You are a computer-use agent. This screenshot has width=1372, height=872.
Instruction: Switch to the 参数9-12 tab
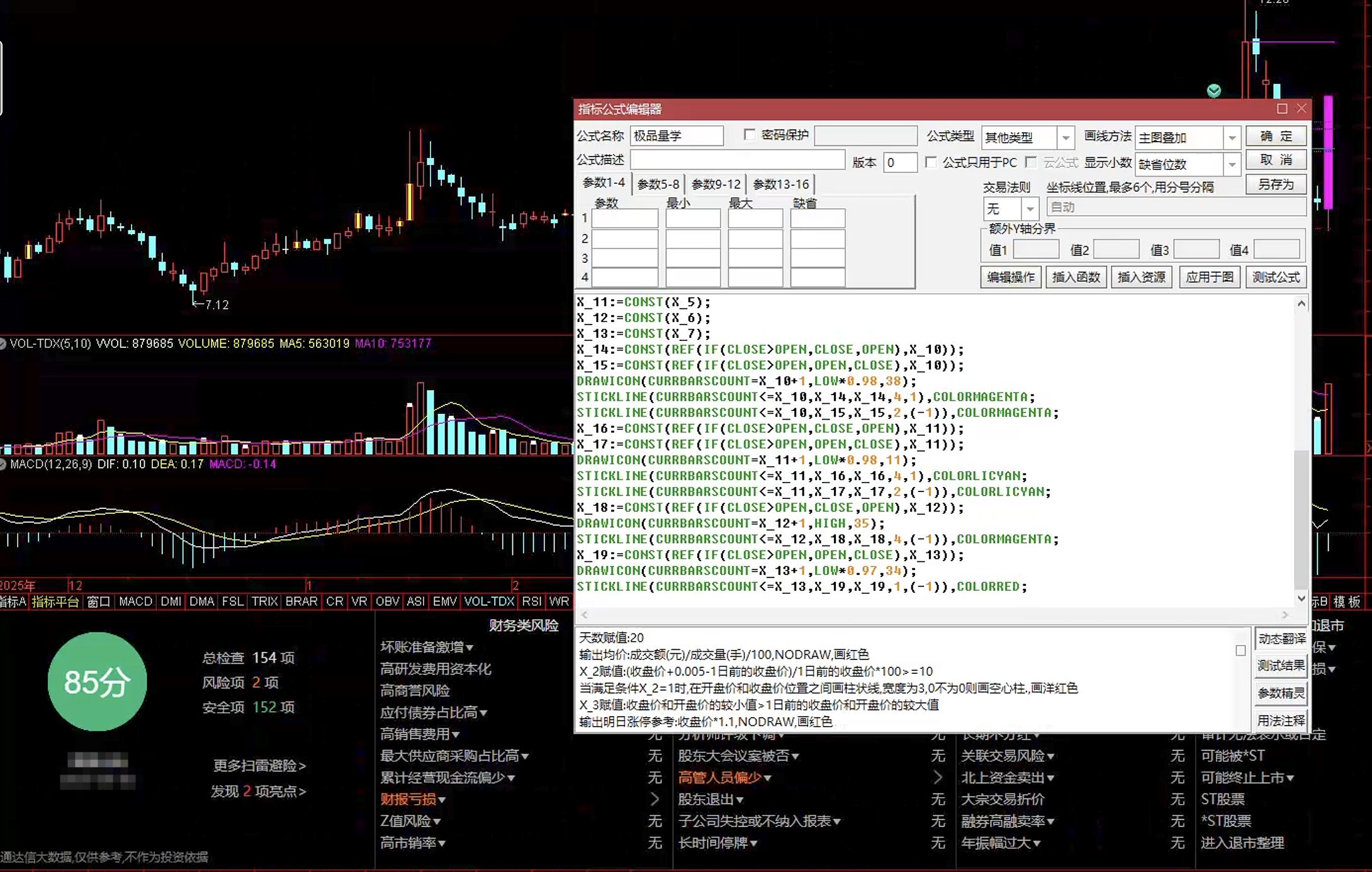tap(716, 184)
